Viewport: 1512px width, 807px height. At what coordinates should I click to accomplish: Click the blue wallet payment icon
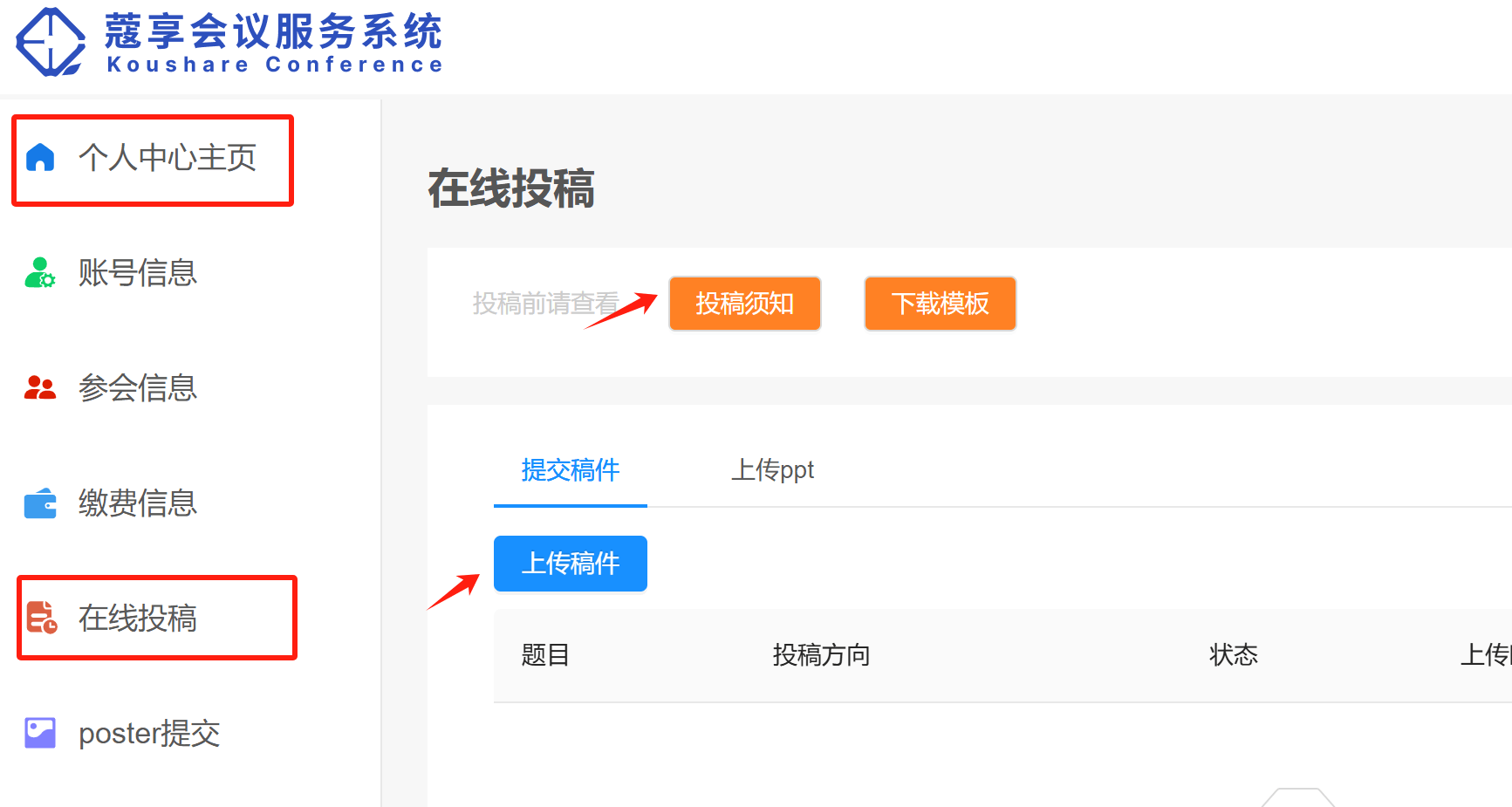(x=40, y=503)
